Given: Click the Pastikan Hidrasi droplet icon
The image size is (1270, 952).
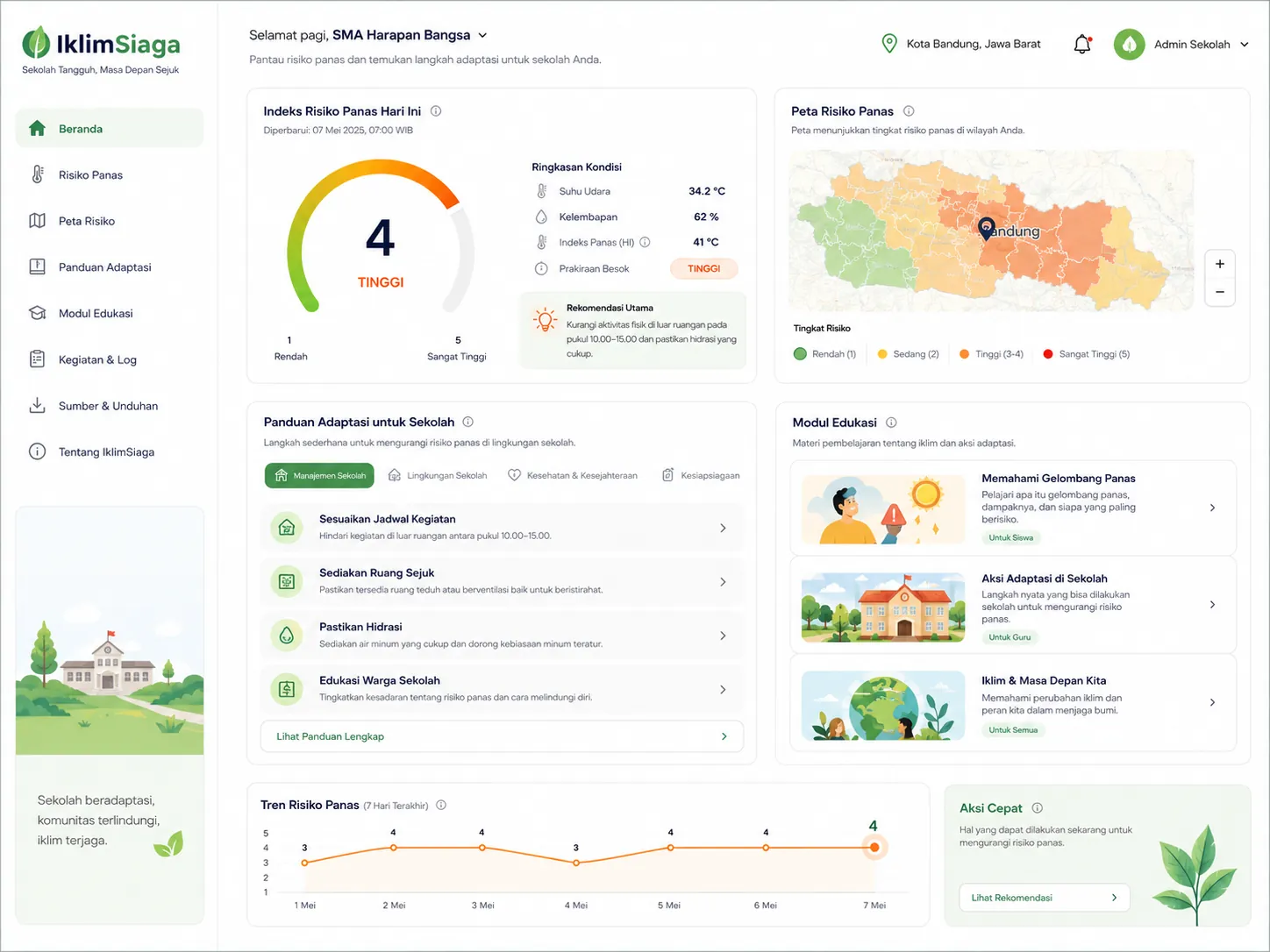Looking at the screenshot, I should [x=286, y=636].
